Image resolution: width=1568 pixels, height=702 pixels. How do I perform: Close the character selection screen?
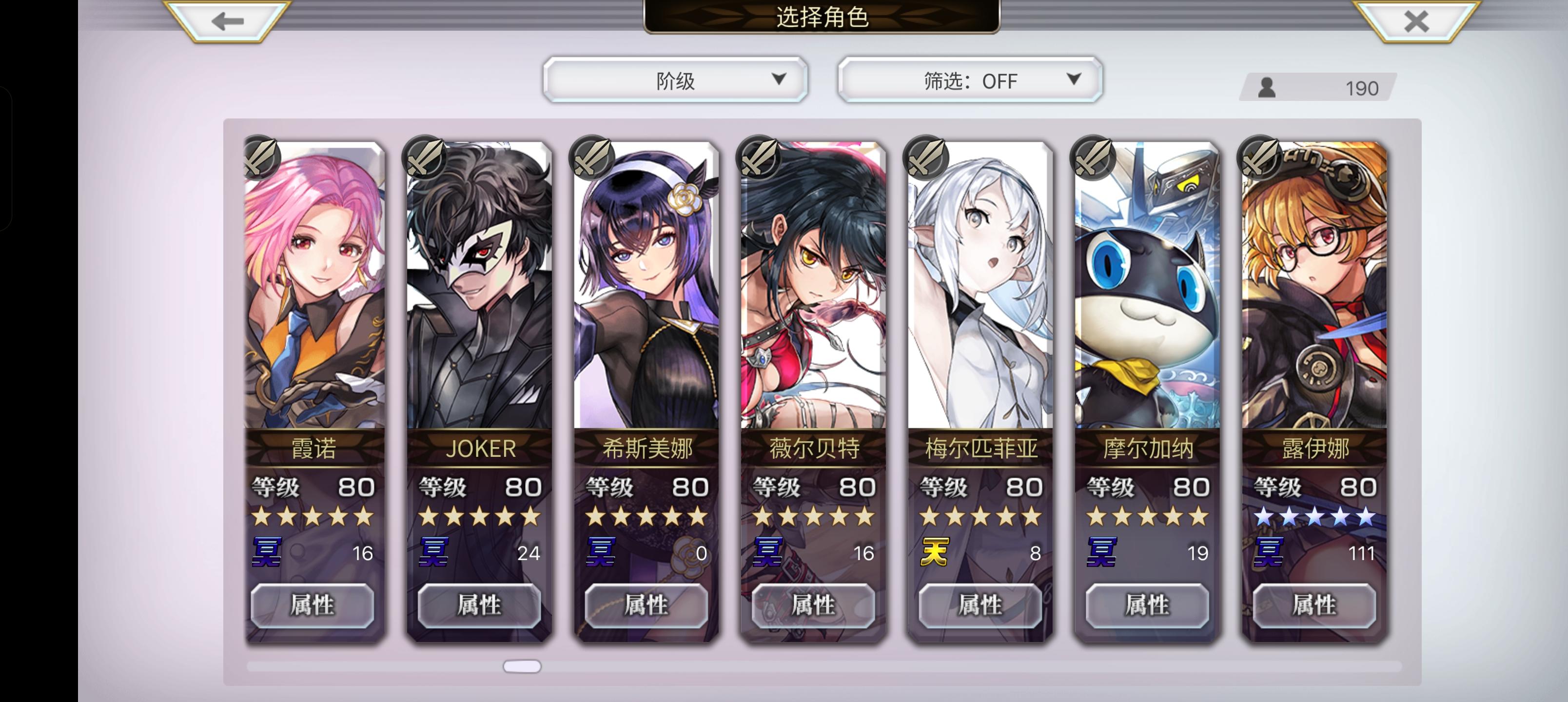pos(1416,20)
